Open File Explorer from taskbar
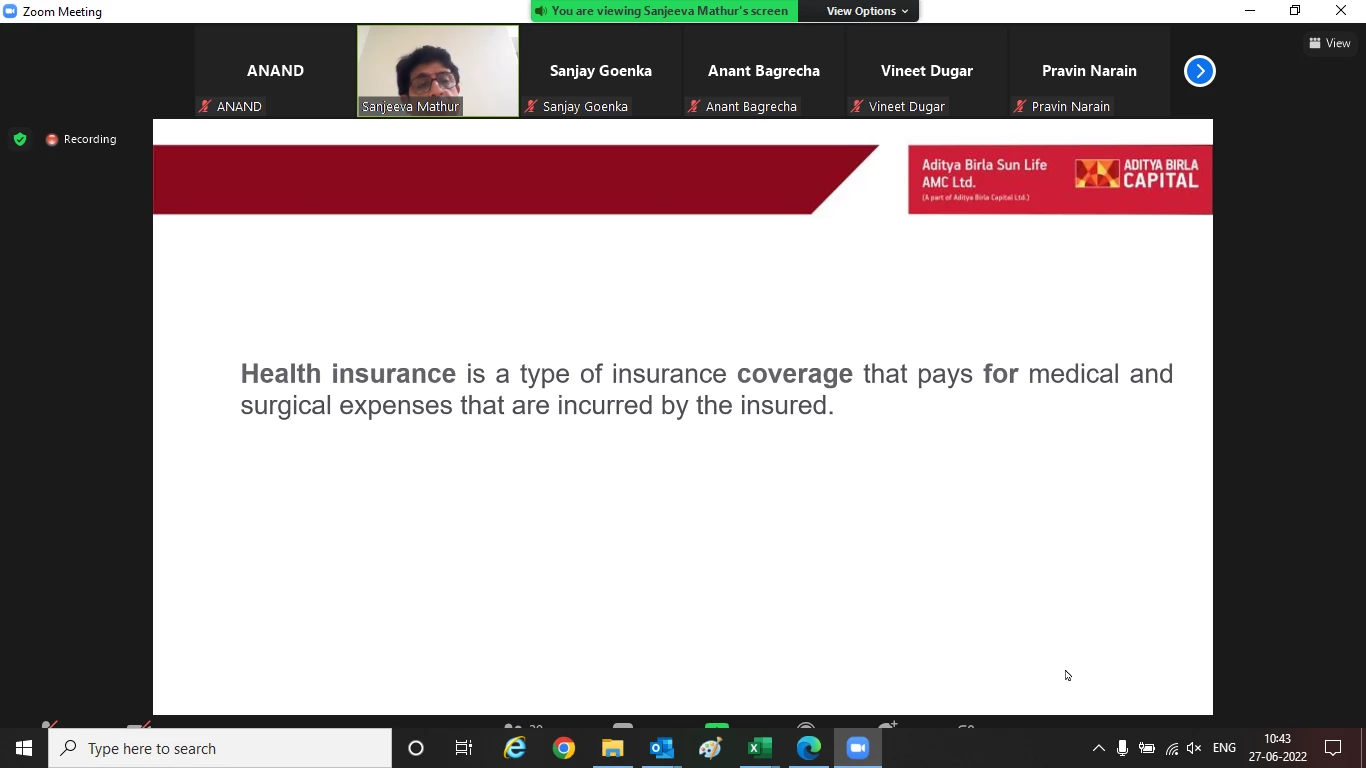 click(613, 748)
